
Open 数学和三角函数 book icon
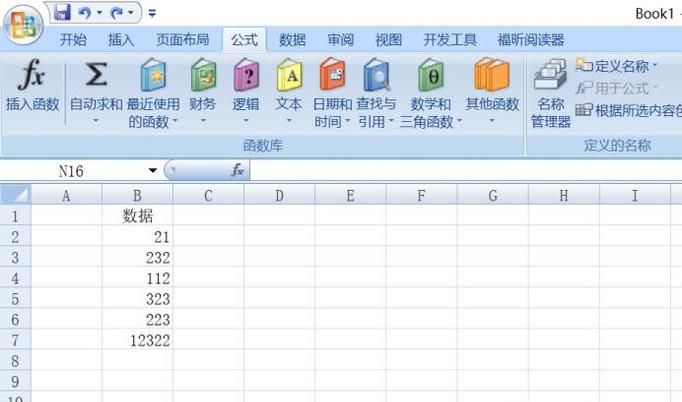pos(431,75)
